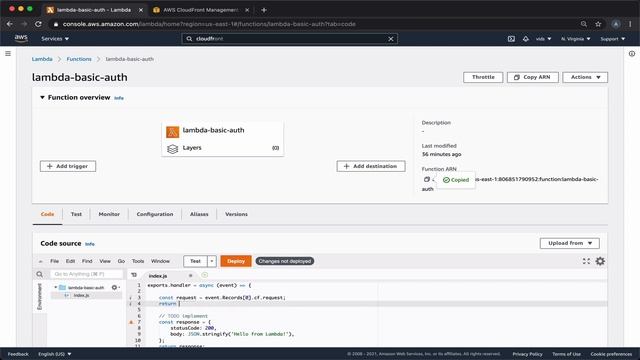Click the search magnifier in AWS search box
This screenshot has height=360, width=640.
click(x=189, y=39)
